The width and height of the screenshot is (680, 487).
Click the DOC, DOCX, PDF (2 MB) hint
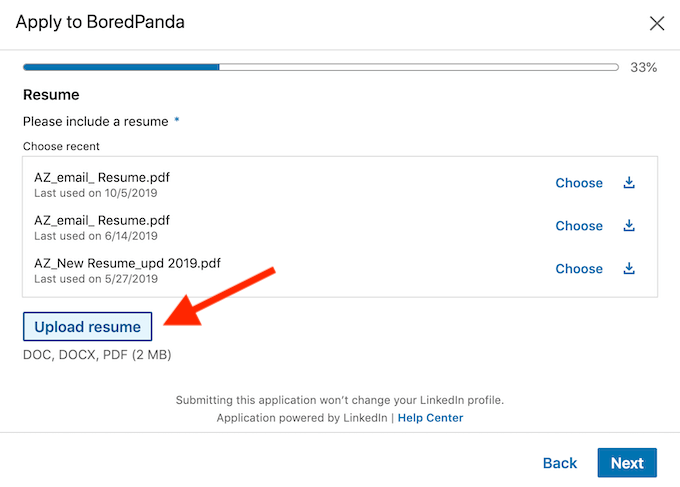tap(98, 354)
